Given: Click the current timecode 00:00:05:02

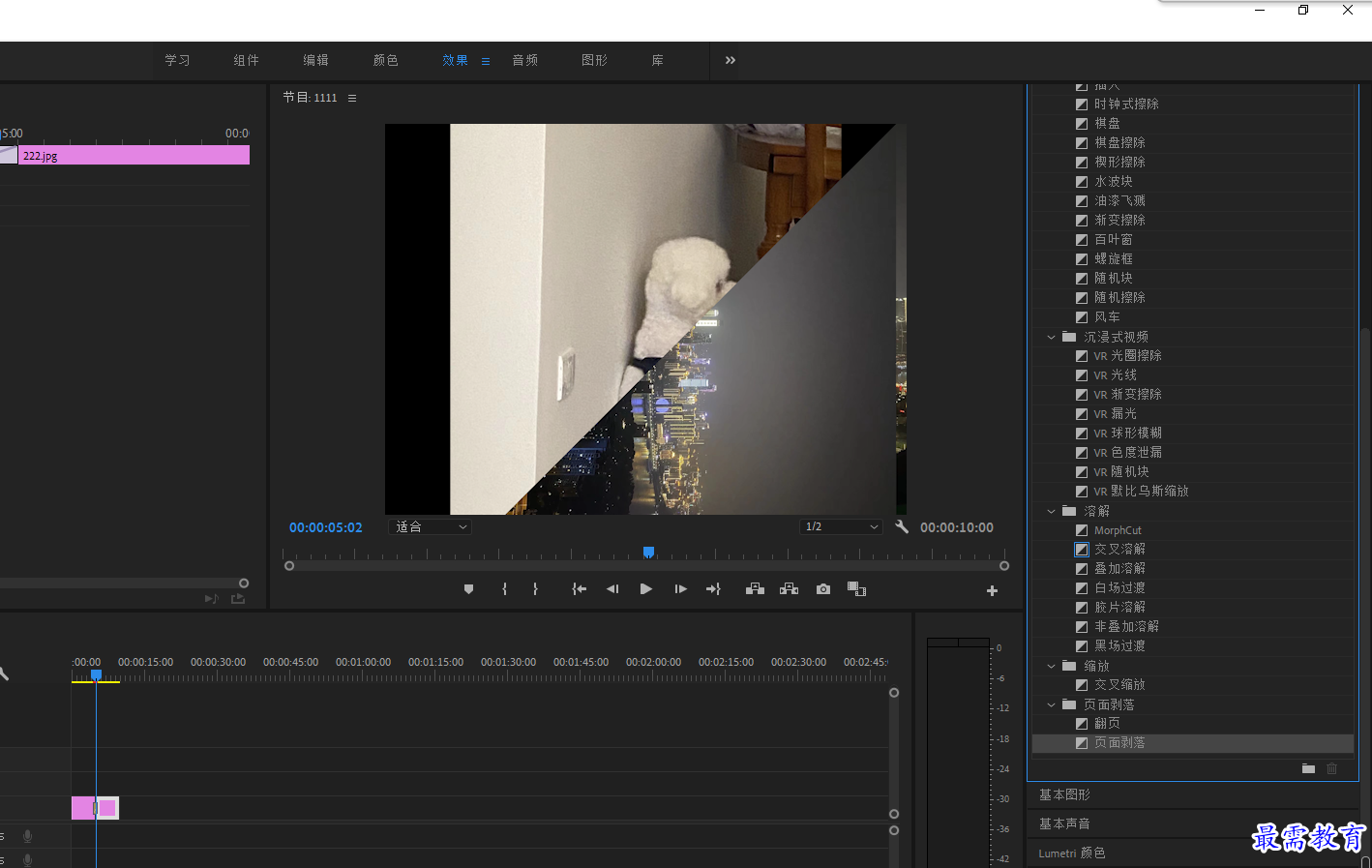Looking at the screenshot, I should [x=325, y=527].
